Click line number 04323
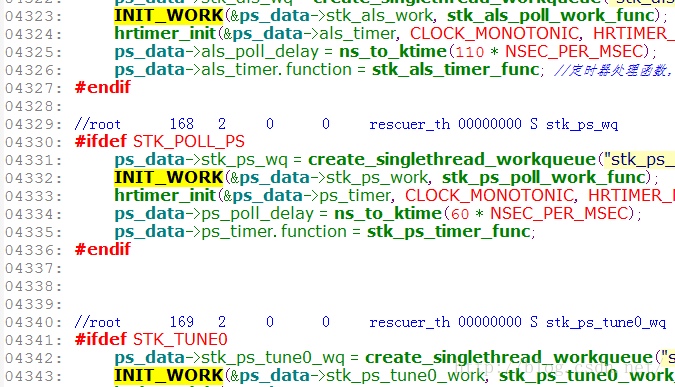The image size is (675, 387). coord(33,16)
